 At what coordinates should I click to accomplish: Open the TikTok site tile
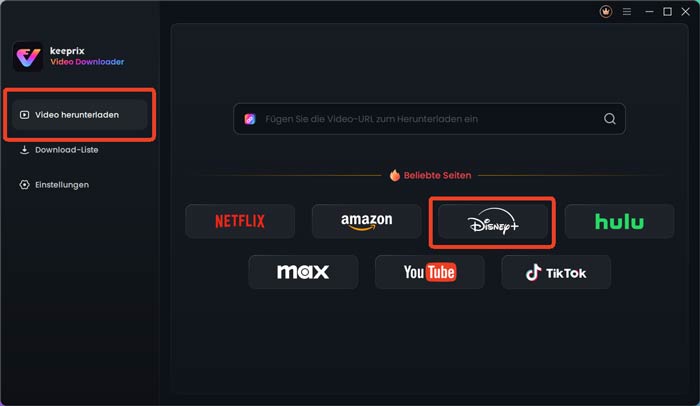coord(556,272)
